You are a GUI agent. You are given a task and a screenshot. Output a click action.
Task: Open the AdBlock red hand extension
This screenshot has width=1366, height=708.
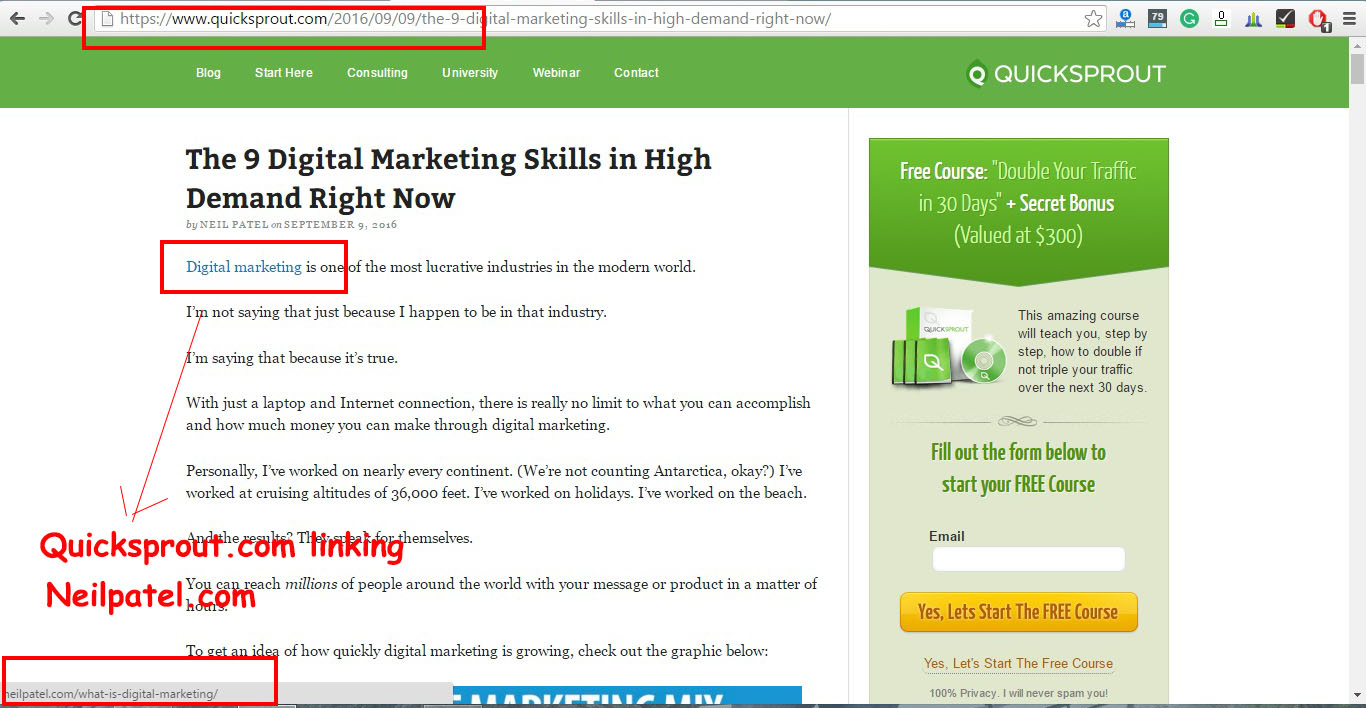tap(1318, 19)
